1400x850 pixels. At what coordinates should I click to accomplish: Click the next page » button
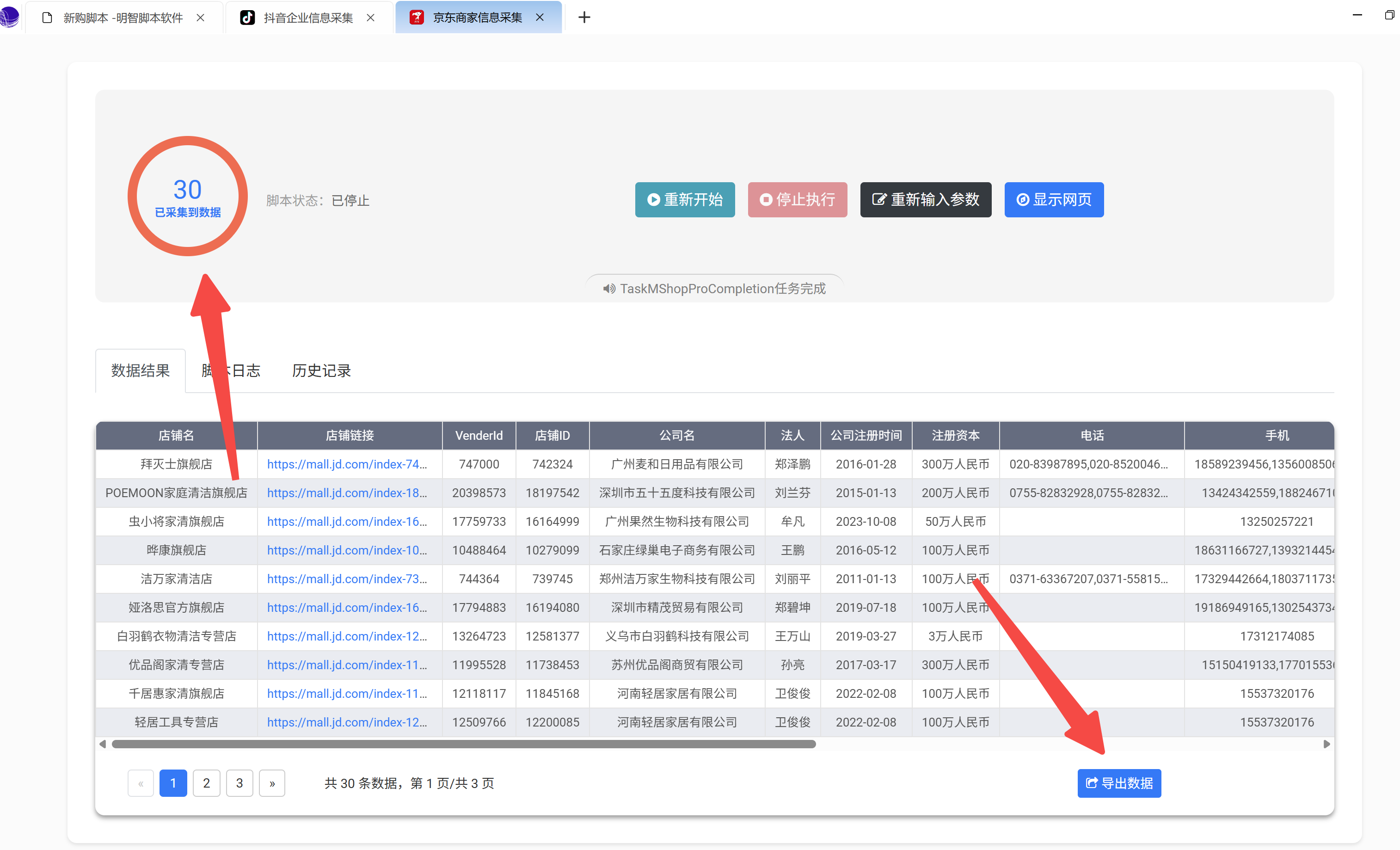point(272,783)
